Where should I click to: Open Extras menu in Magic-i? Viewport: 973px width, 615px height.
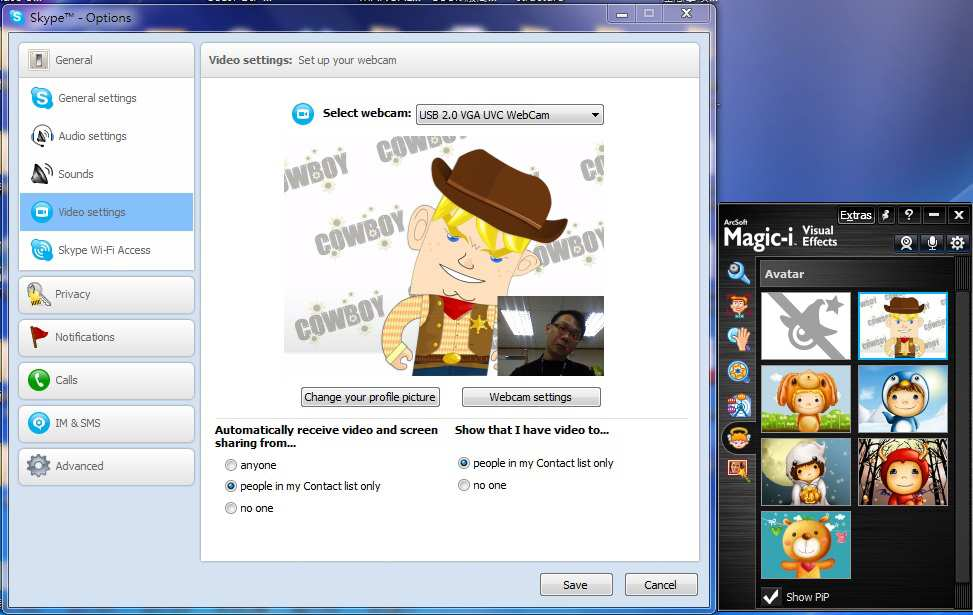coord(856,215)
